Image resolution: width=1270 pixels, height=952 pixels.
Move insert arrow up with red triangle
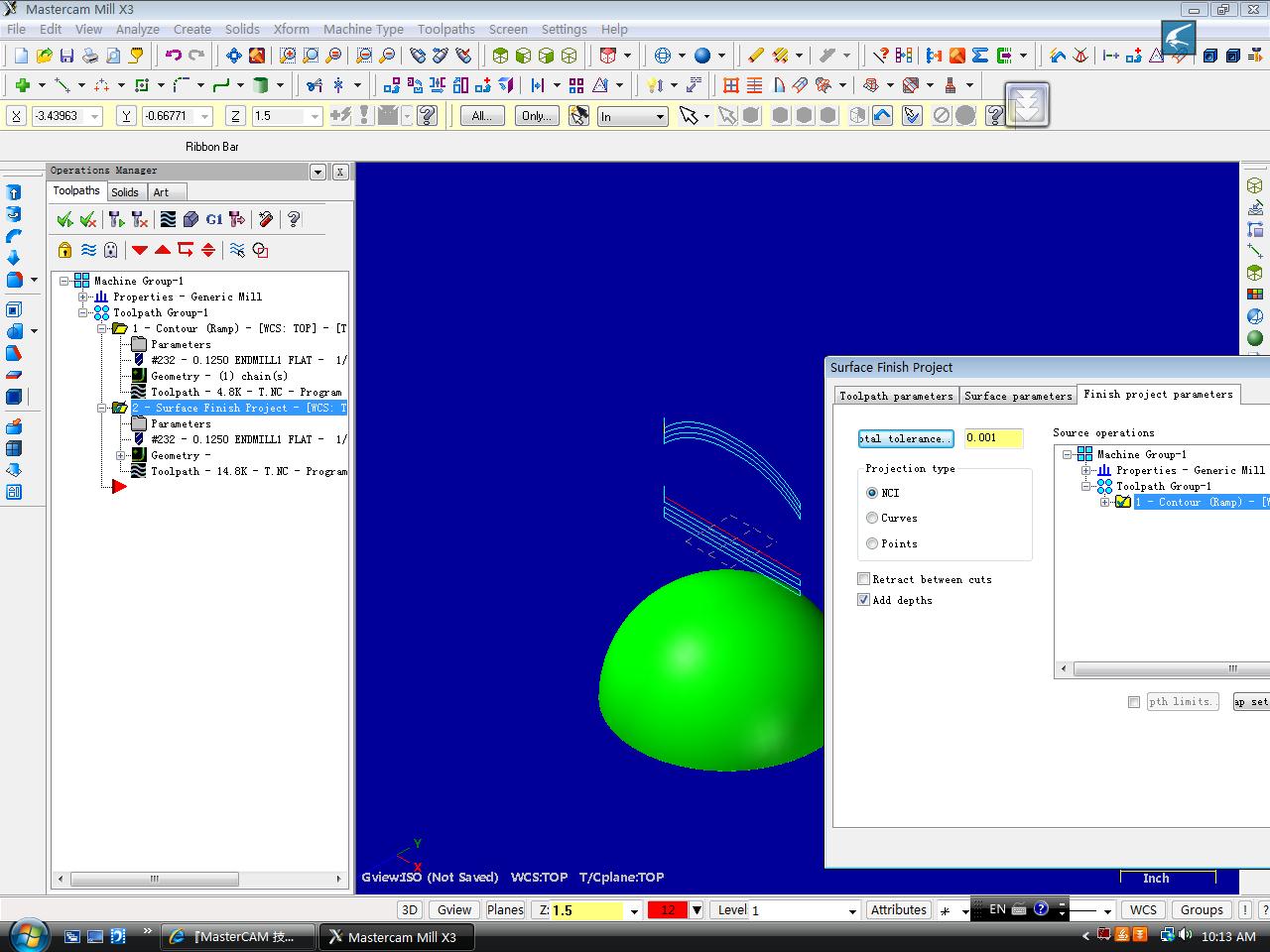163,250
